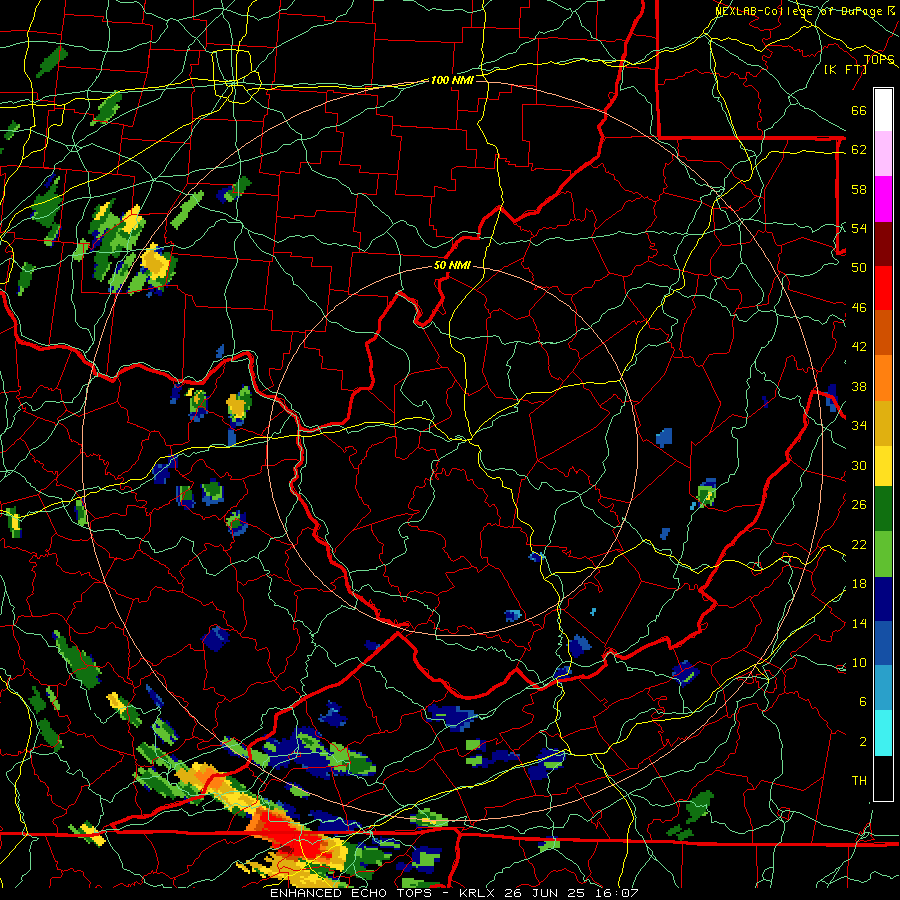Click the '14' legend value
Image resolution: width=900 pixels, height=900 pixels.
859,623
